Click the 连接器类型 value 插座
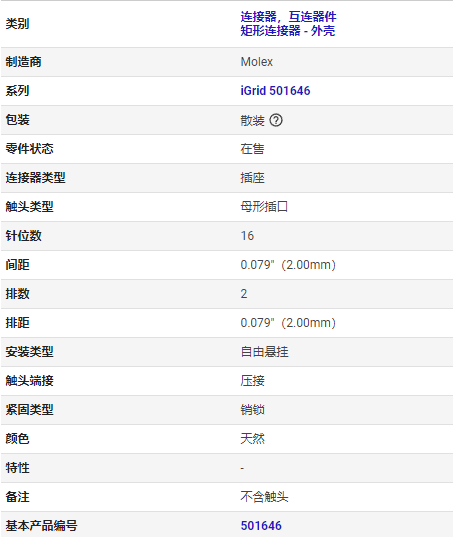Screen dimensions: 453x537 click(252, 178)
